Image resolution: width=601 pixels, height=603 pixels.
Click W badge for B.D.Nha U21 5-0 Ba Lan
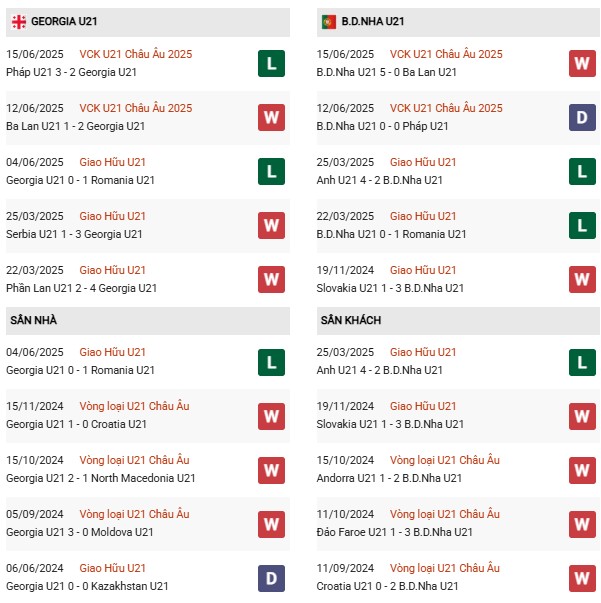point(581,63)
